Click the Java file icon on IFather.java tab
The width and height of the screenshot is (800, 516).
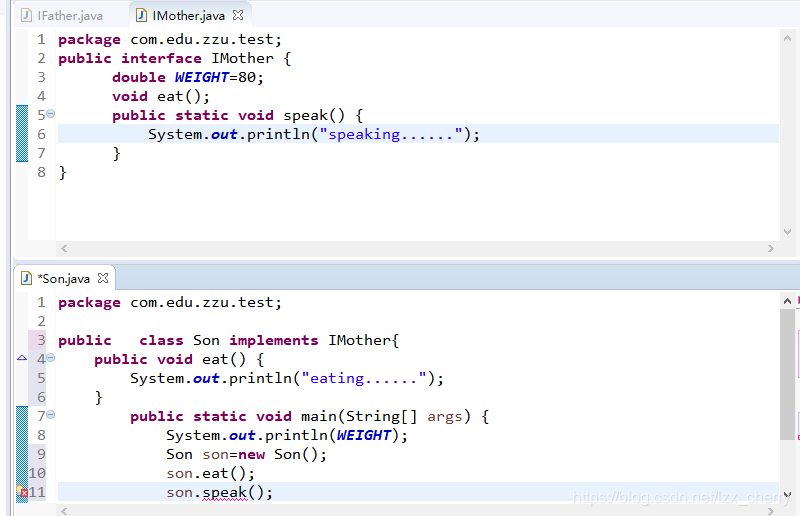click(27, 16)
